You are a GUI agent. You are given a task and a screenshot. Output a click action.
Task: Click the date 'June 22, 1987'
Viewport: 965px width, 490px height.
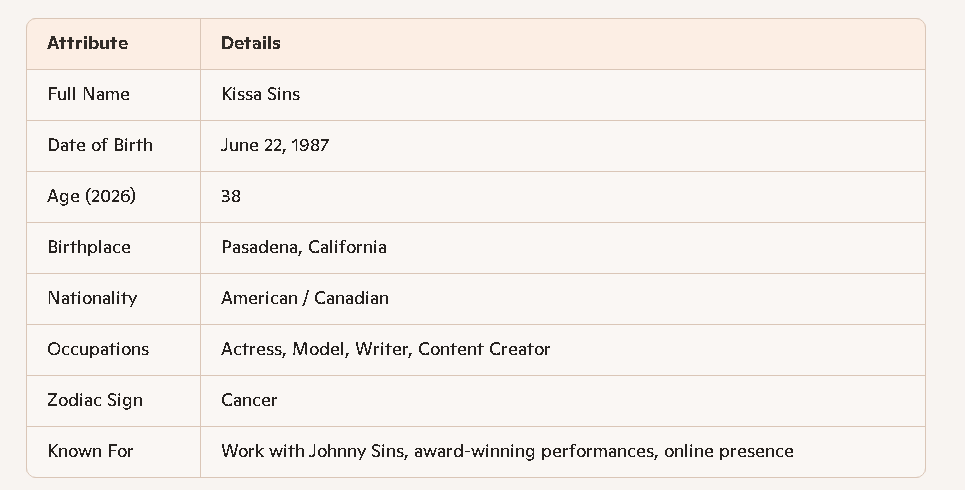(x=275, y=145)
